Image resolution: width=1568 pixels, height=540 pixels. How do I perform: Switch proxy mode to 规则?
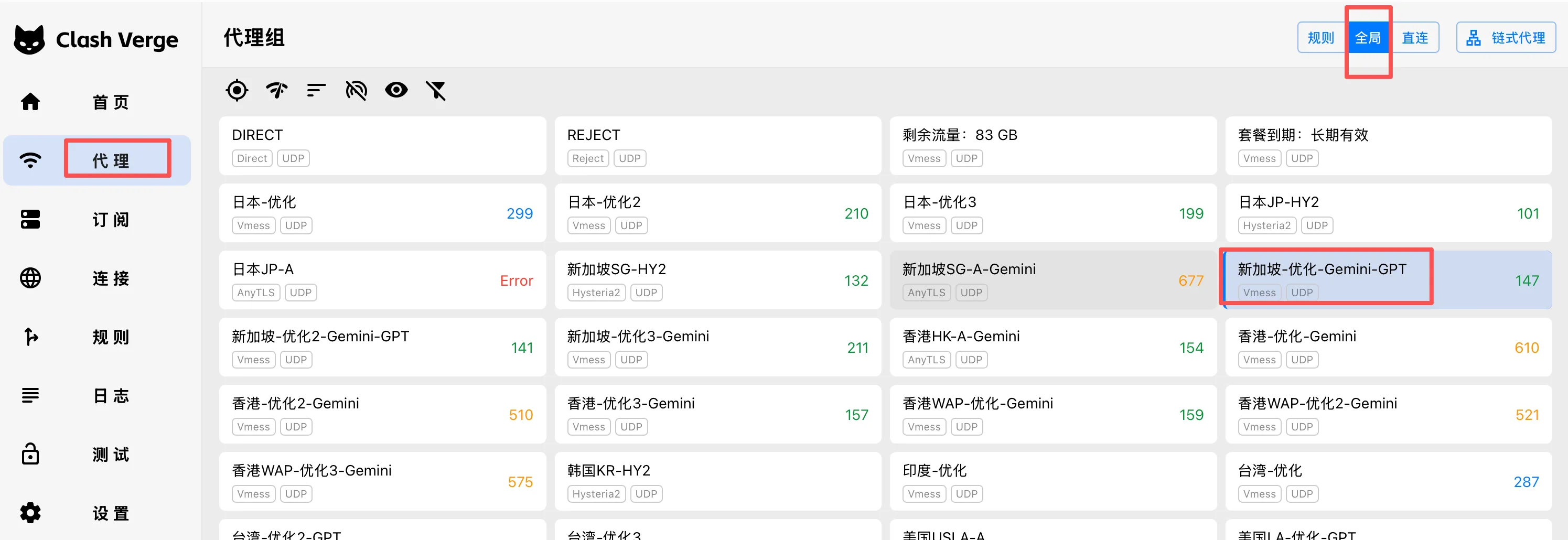click(x=1320, y=38)
